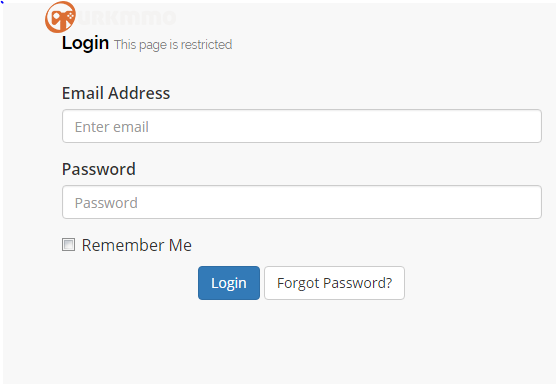Open the faint URKMMO site title
556x384 pixels.
point(127,17)
